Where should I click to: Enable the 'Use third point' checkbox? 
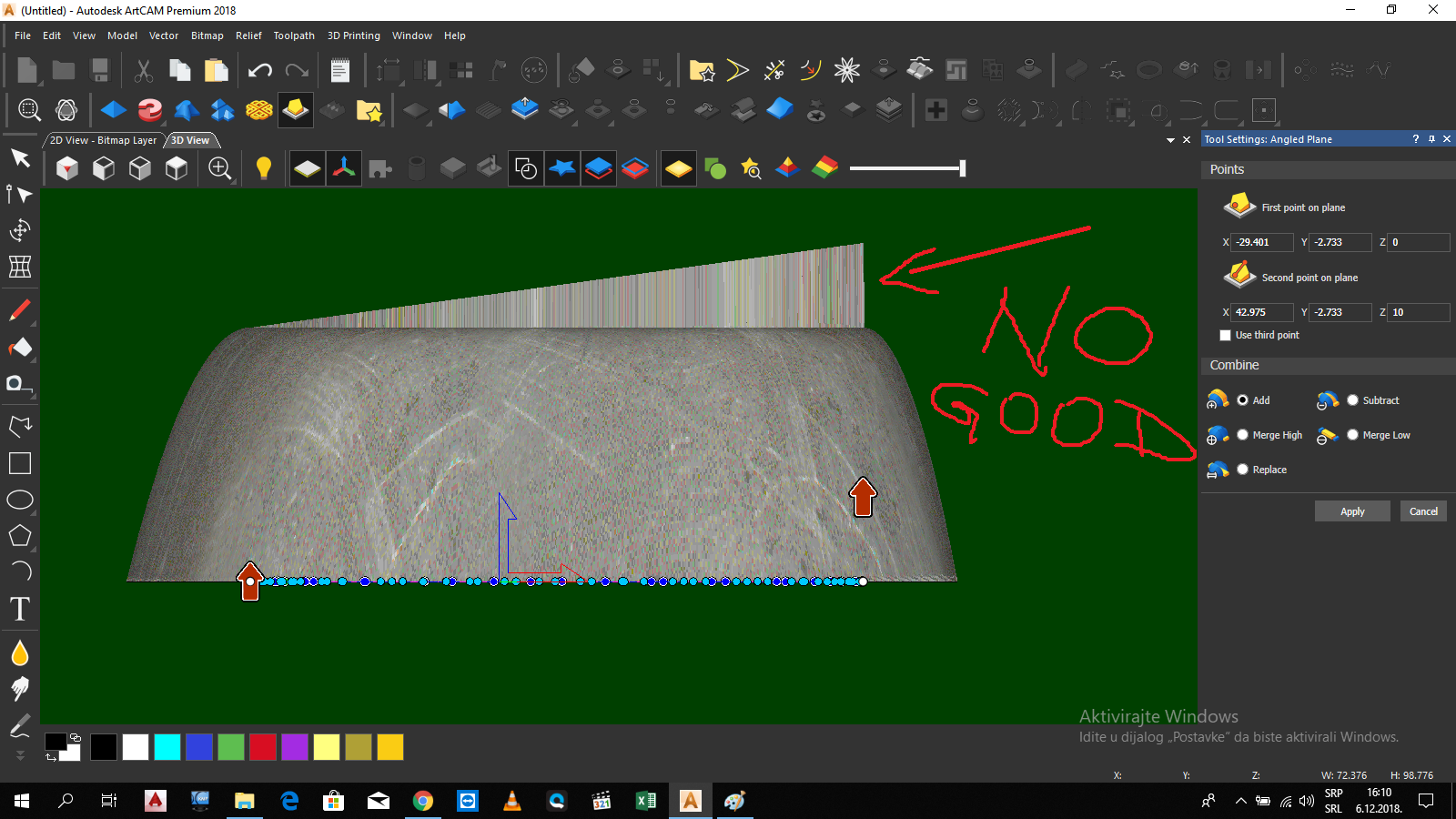[1226, 335]
